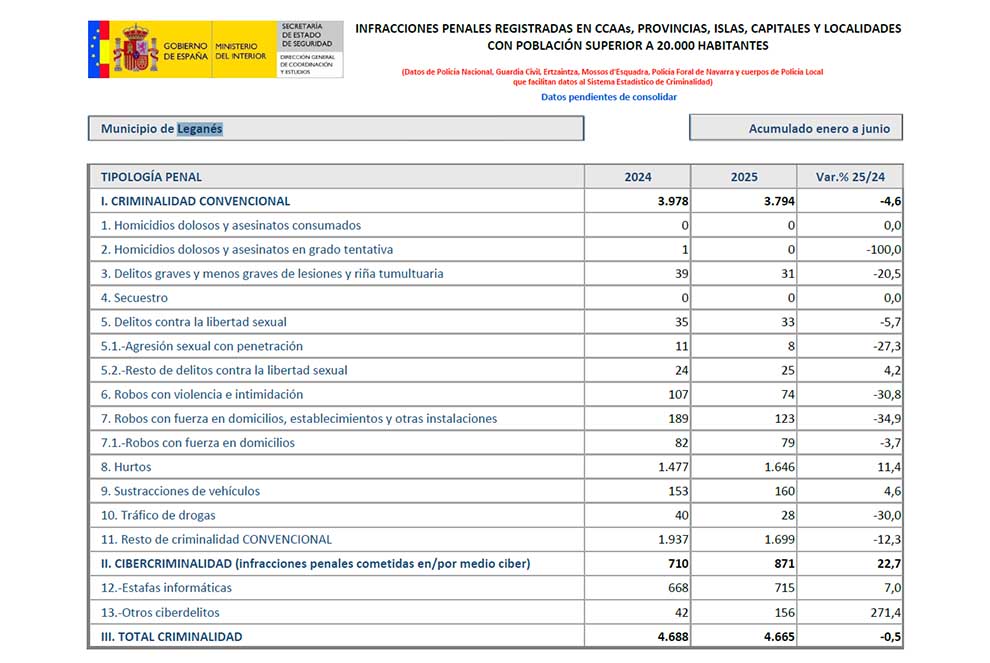Click the European Union flag emblem
The width and height of the screenshot is (990, 663).
tap(98, 49)
